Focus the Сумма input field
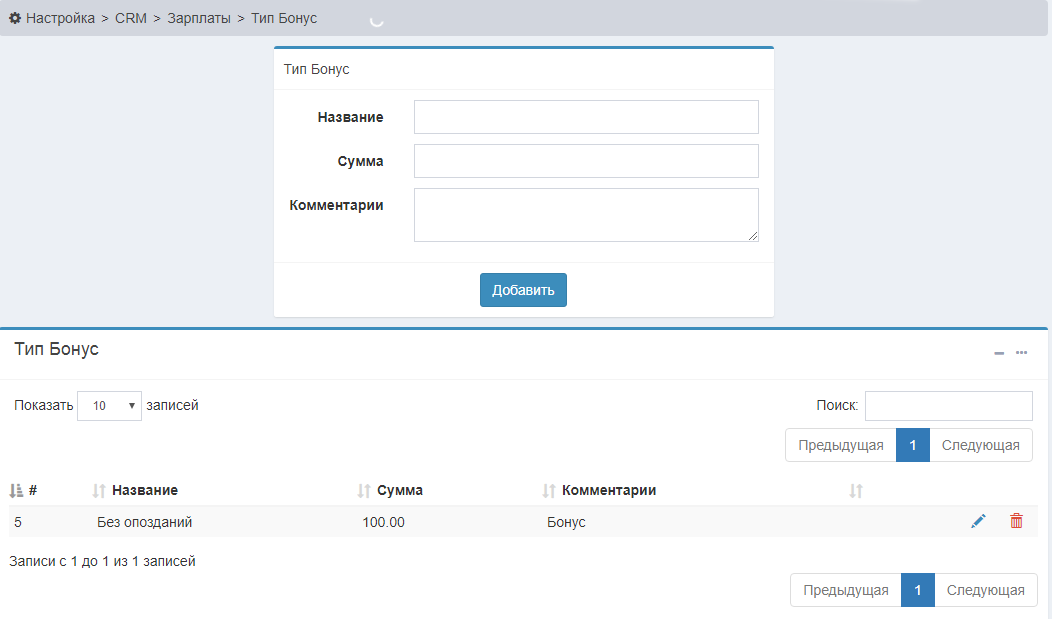 click(586, 161)
